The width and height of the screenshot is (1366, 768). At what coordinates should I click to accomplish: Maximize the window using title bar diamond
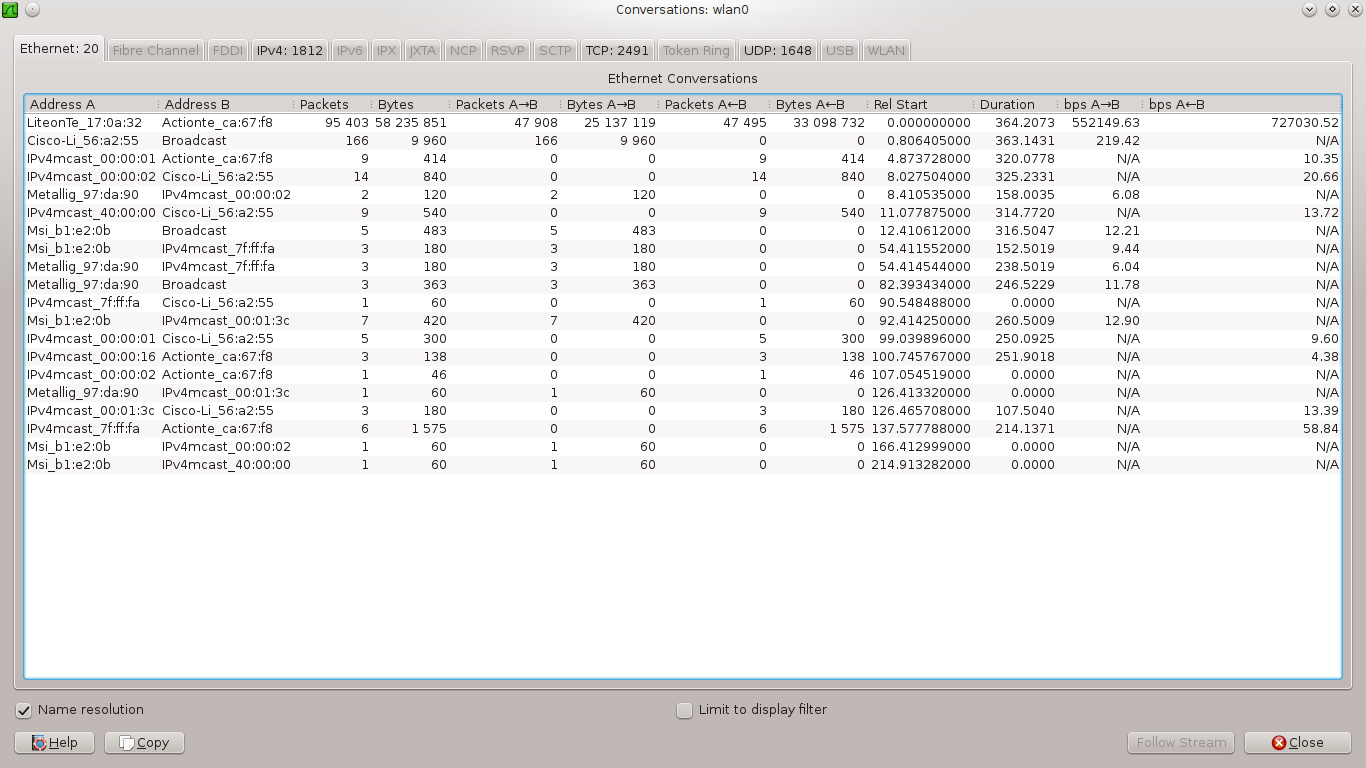1332,10
